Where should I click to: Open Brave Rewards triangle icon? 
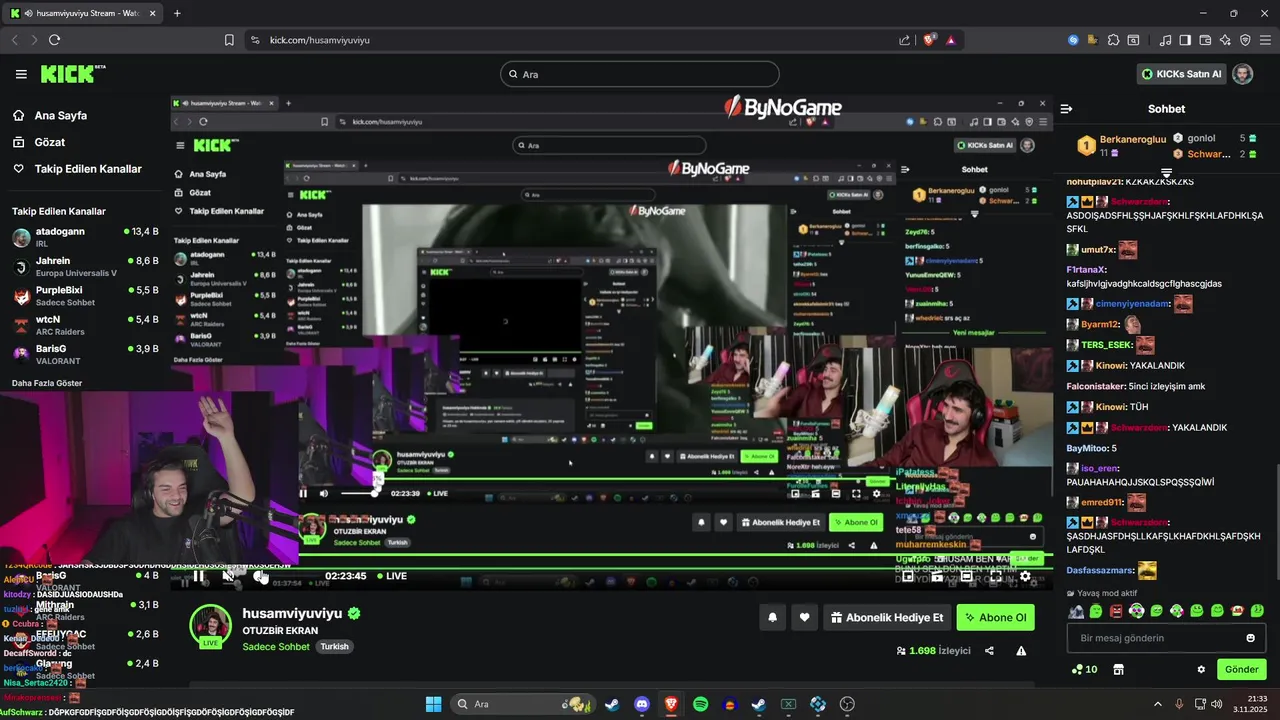coord(950,40)
